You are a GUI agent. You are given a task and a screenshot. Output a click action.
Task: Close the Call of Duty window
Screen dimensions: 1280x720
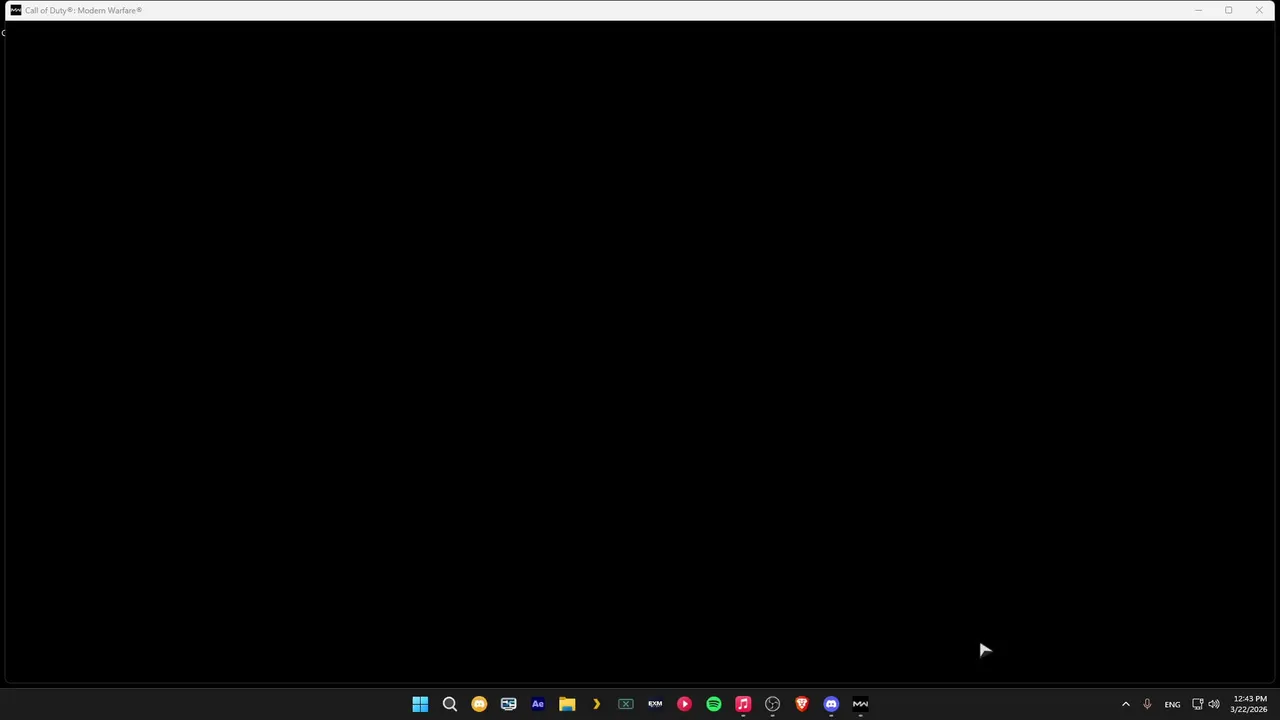1259,10
